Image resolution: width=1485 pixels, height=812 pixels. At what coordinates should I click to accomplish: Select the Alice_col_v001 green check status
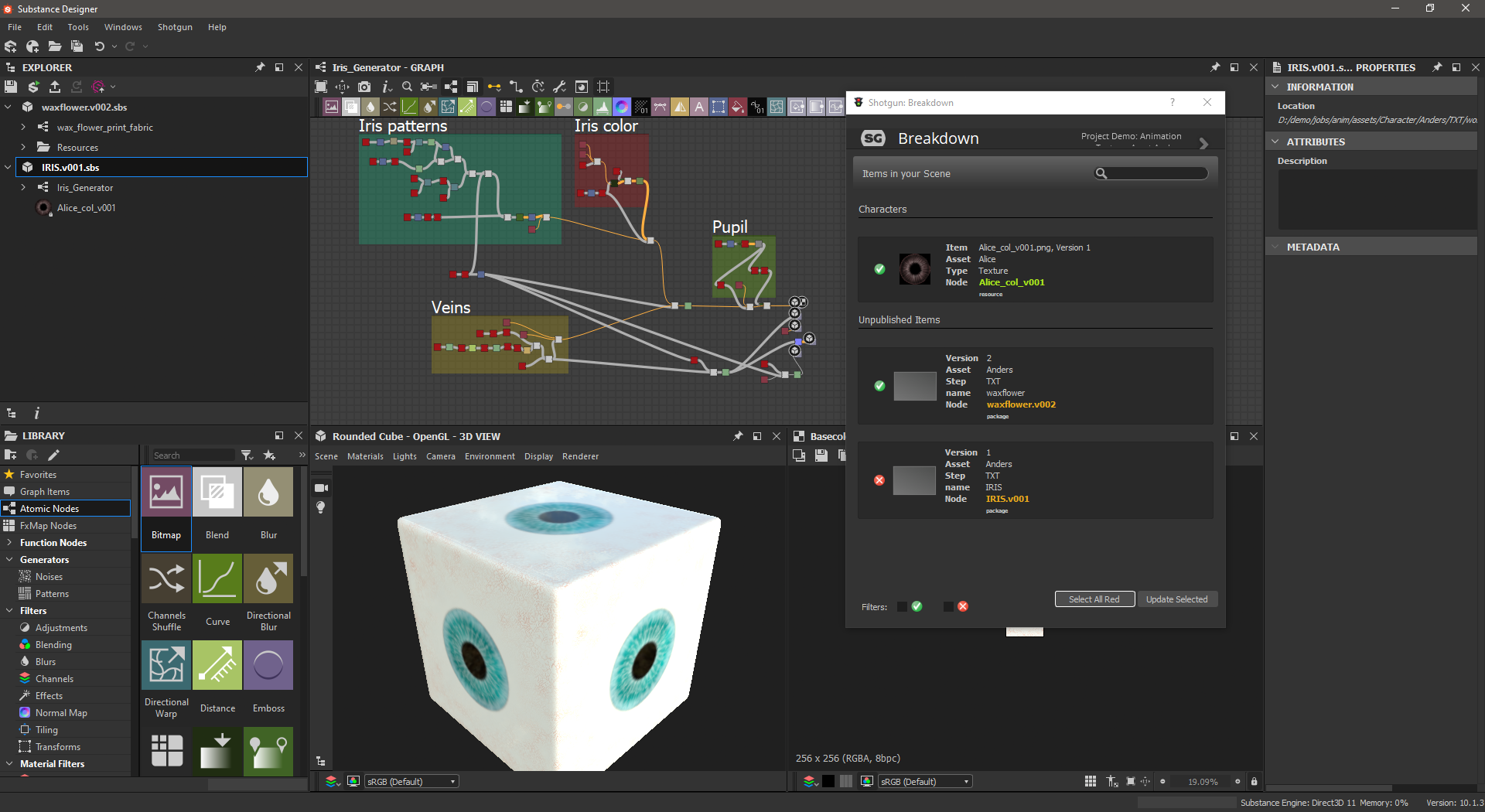pos(879,269)
